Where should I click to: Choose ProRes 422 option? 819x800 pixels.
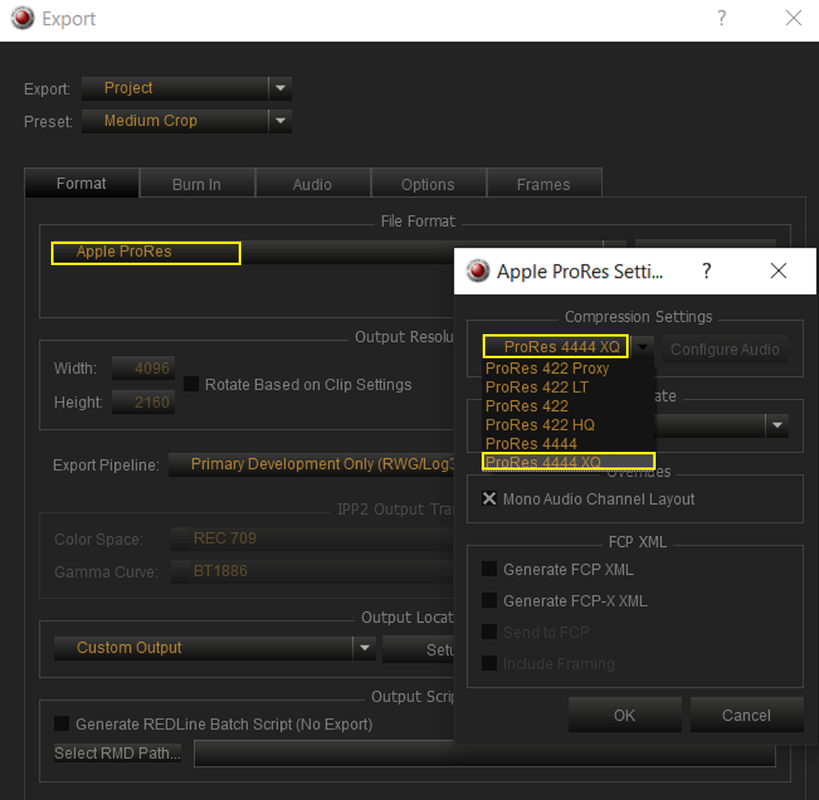point(568,406)
